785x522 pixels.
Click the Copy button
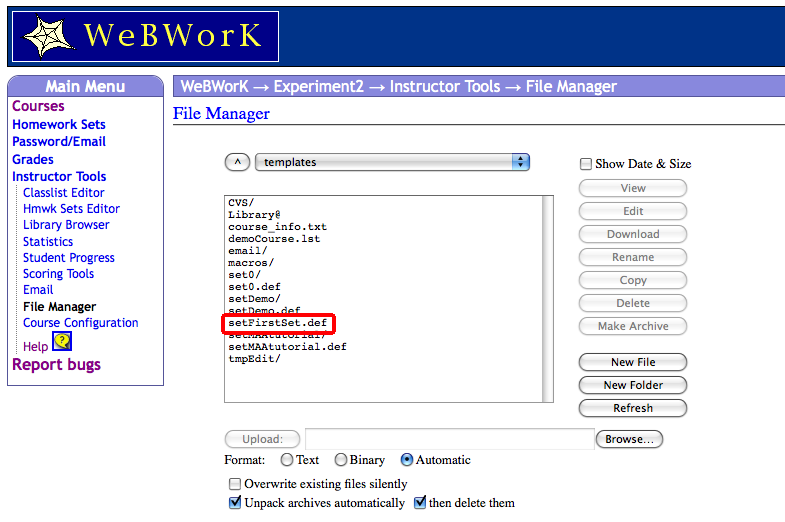pyautogui.click(x=633, y=280)
